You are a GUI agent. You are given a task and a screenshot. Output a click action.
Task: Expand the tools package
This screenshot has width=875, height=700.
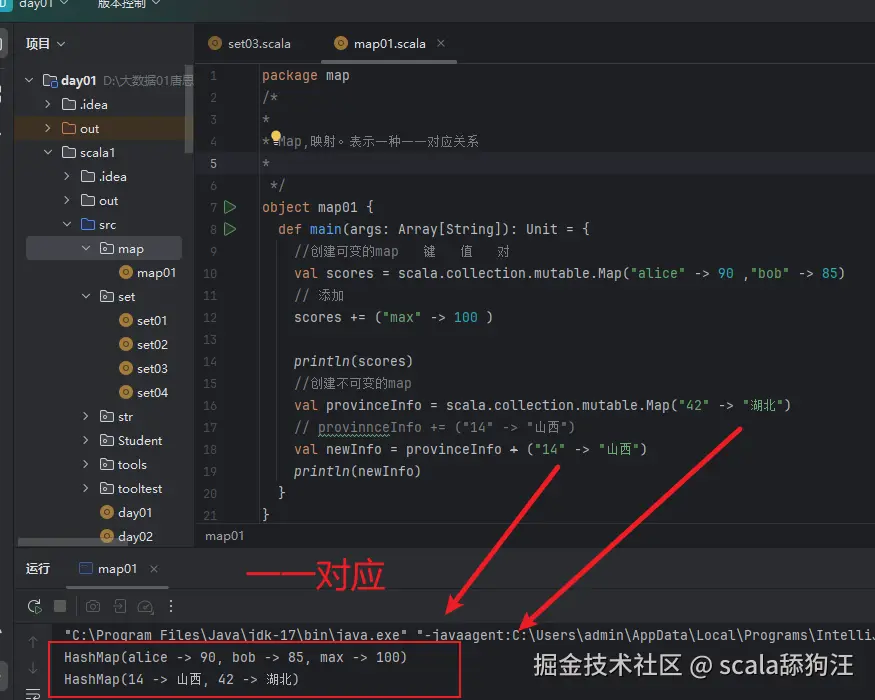pos(86,464)
